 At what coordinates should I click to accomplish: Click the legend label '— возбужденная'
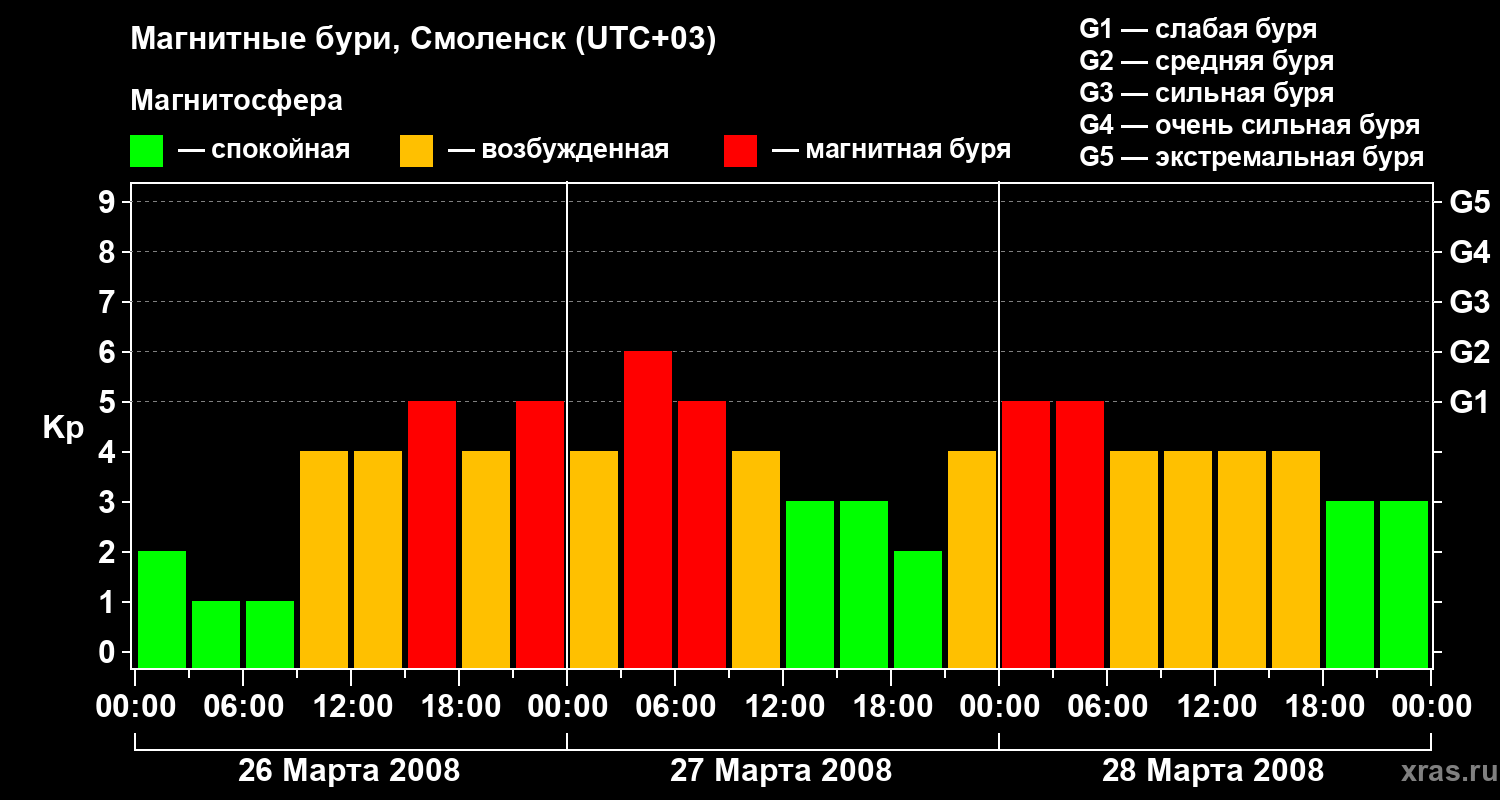click(x=558, y=151)
